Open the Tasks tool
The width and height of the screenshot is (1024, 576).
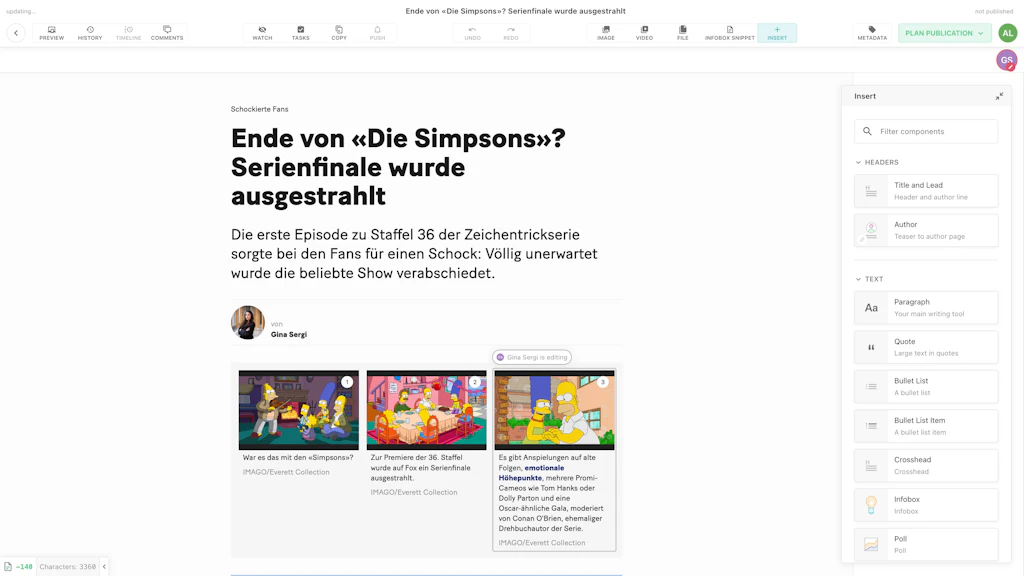[301, 33]
